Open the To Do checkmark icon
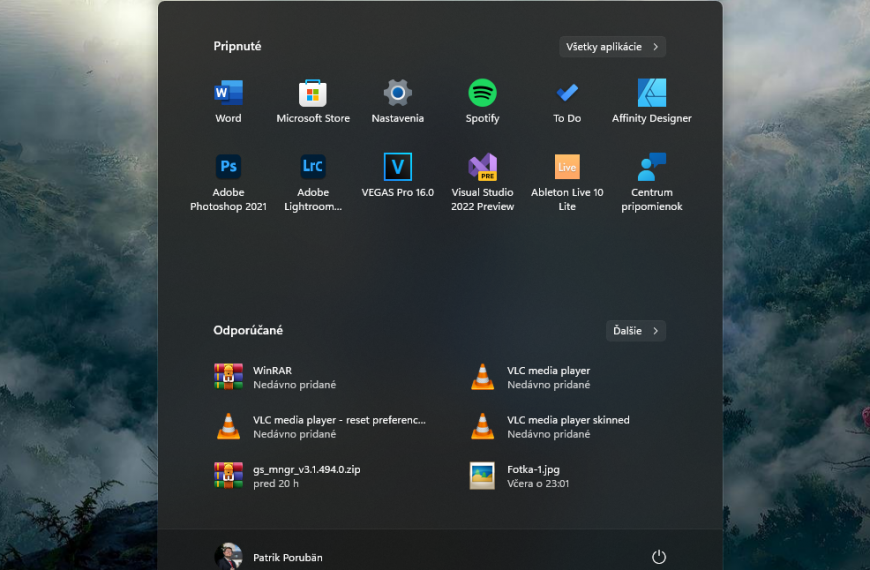Viewport: 870px width, 570px height. pos(567,93)
